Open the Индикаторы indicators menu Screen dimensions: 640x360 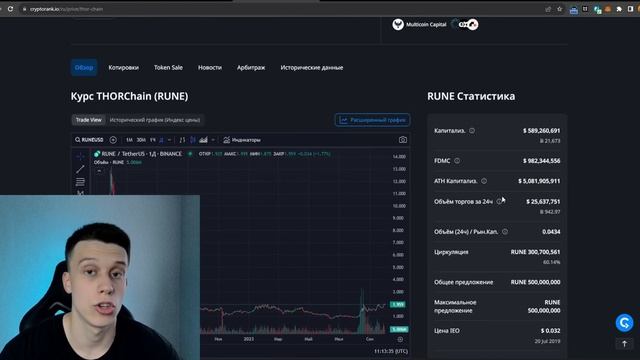click(242, 140)
